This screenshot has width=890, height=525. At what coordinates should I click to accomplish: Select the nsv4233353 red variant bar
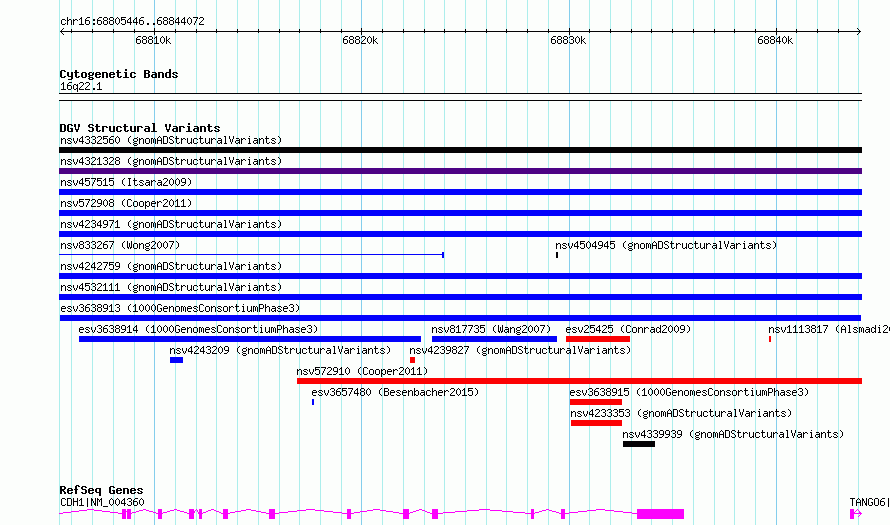pyautogui.click(x=597, y=423)
